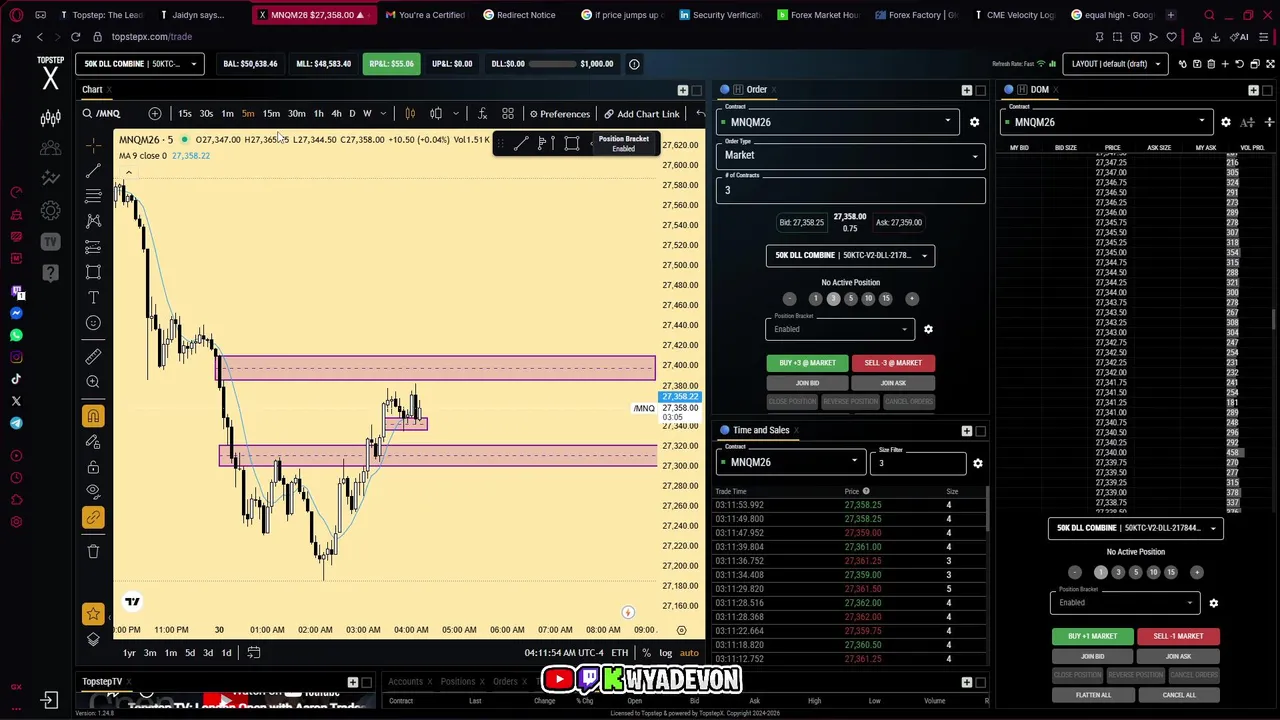This screenshot has height=720, width=1280.
Task: Select the text tool in chart sidebar
Action: tap(93, 298)
